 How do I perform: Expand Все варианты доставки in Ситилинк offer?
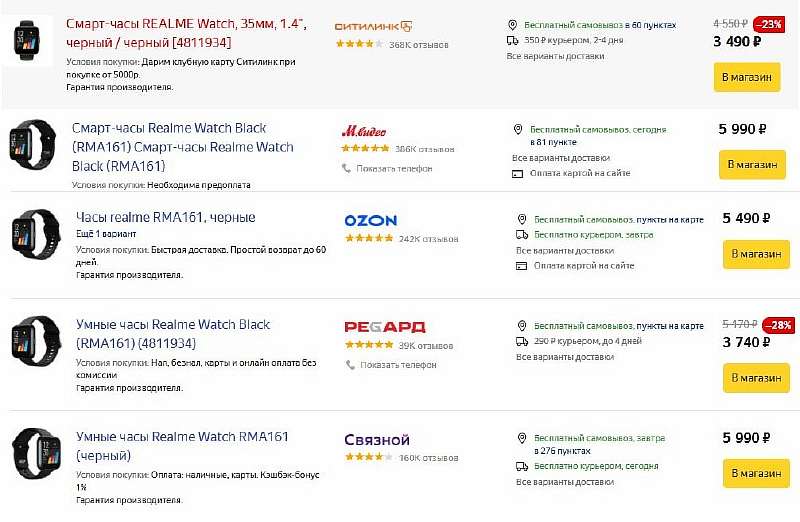[x=555, y=56]
